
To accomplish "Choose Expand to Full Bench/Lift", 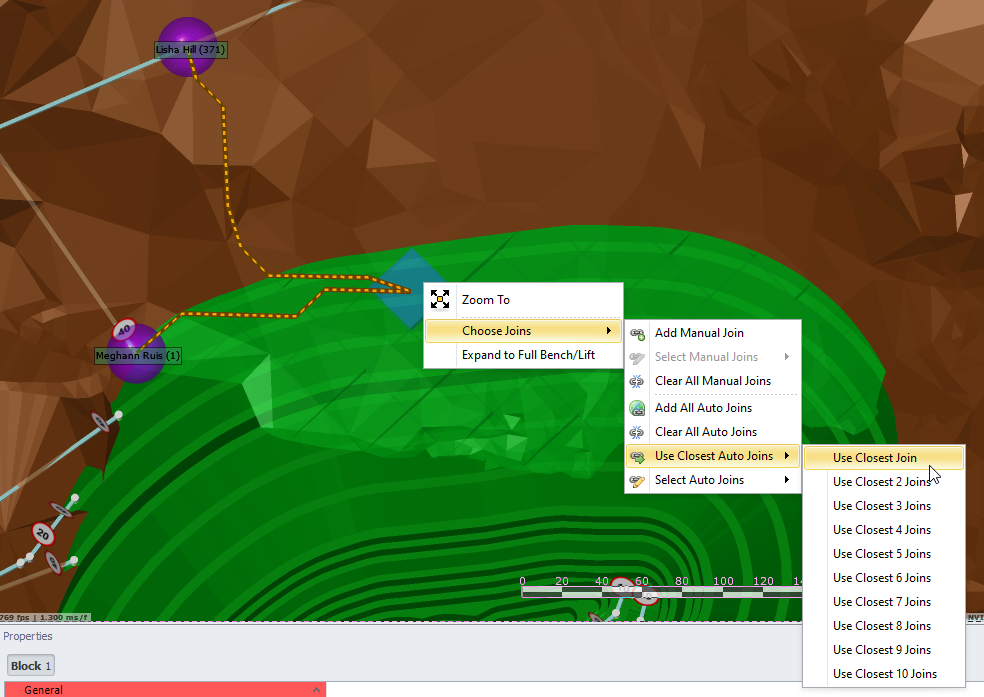I will click(x=523, y=355).
